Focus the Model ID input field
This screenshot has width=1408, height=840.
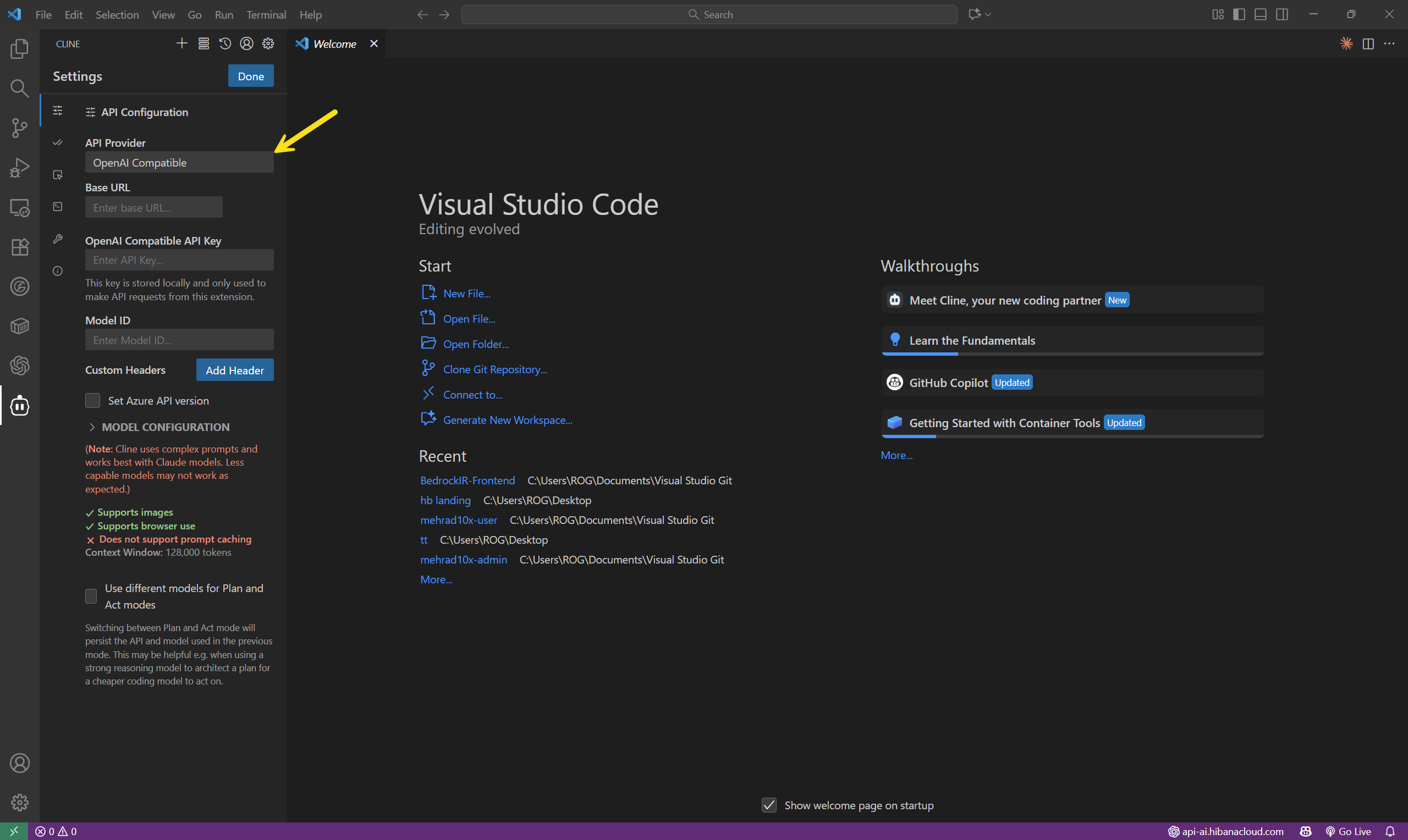(179, 340)
